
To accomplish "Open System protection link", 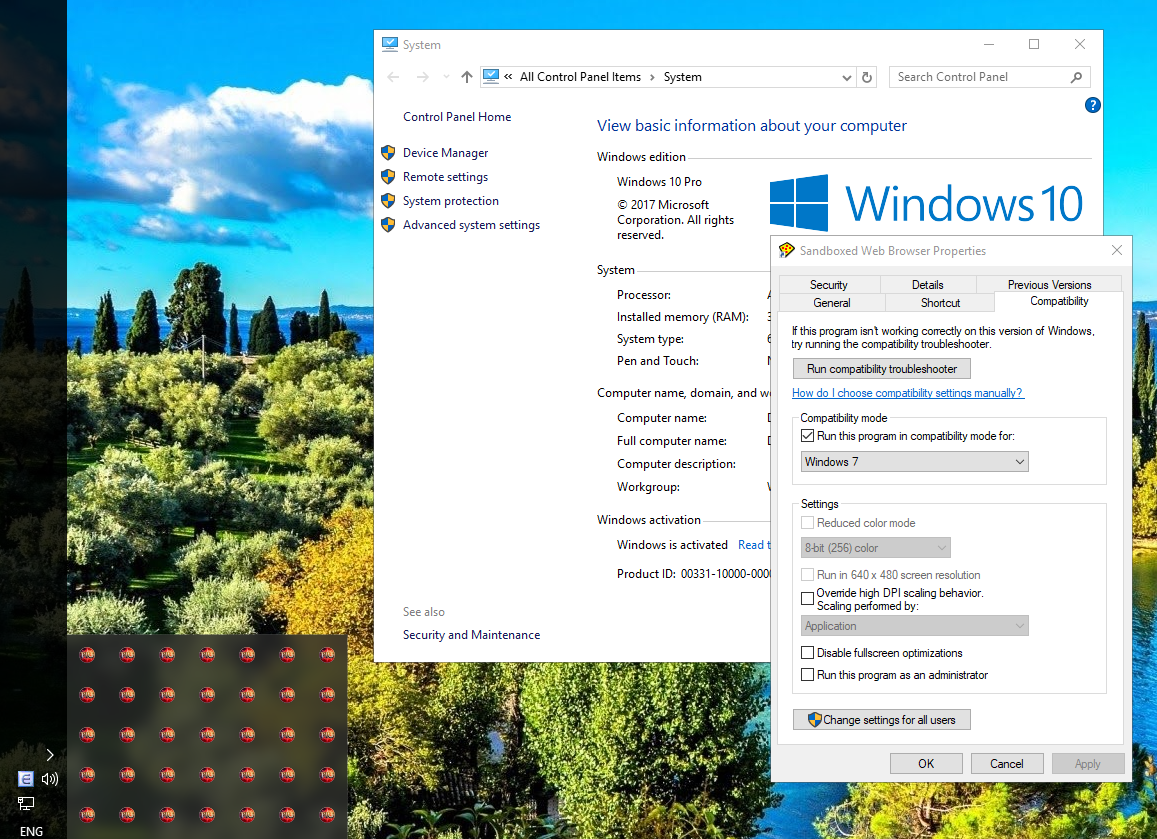I will tap(451, 201).
